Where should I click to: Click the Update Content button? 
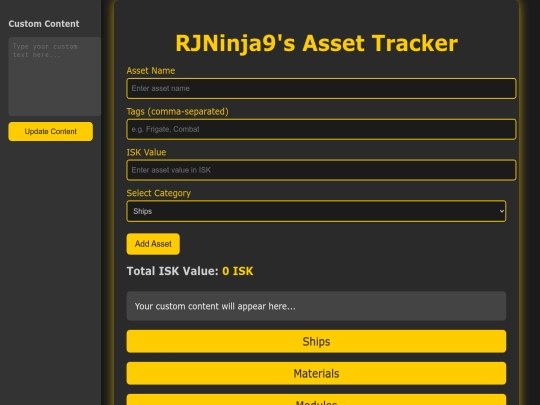pyautogui.click(x=51, y=132)
